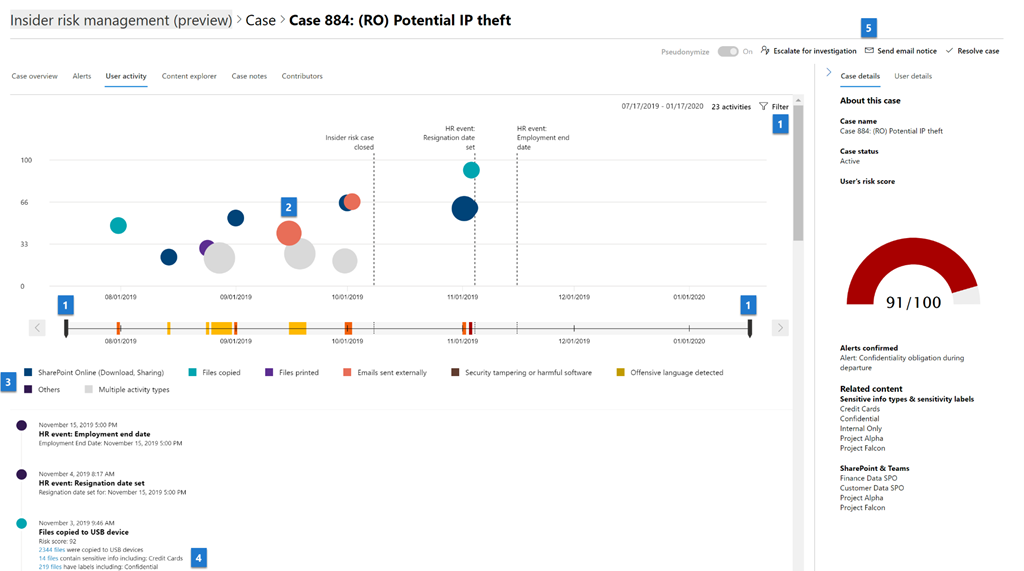Viewport: 1024px width, 571px height.
Task: Select the User details tab
Action: pos(913,76)
